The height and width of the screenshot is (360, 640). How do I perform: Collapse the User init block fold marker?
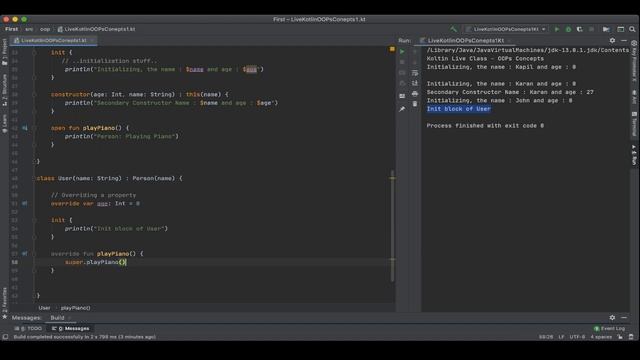coord(34,220)
